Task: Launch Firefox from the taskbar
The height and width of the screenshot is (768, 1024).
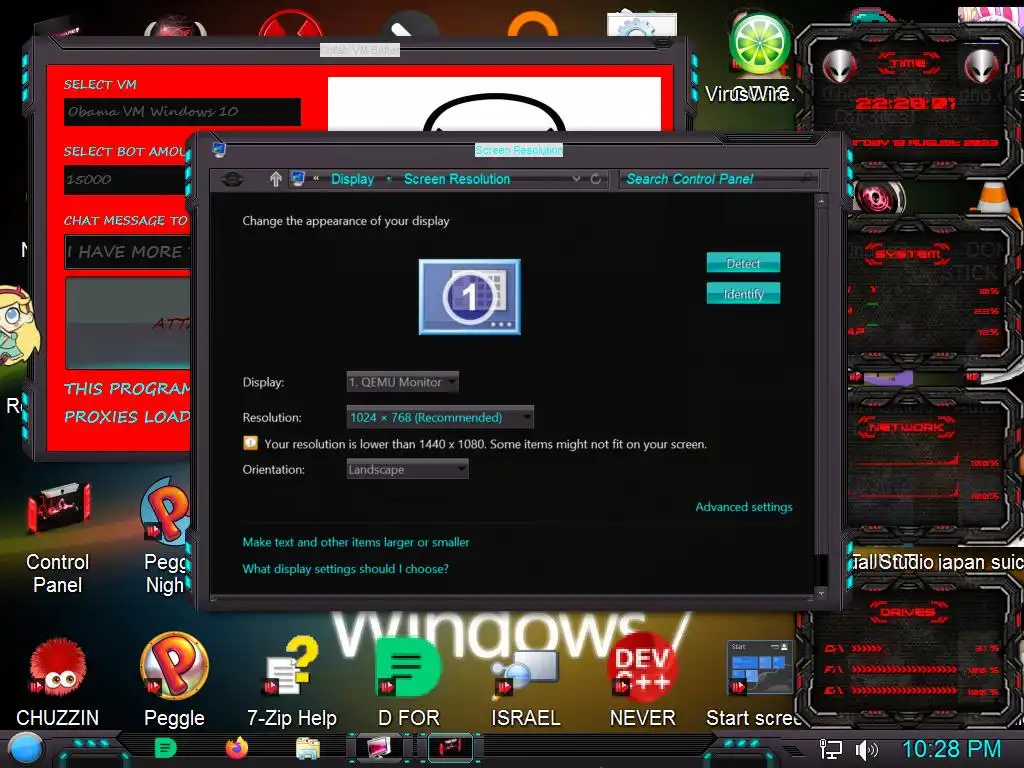Action: tap(236, 748)
